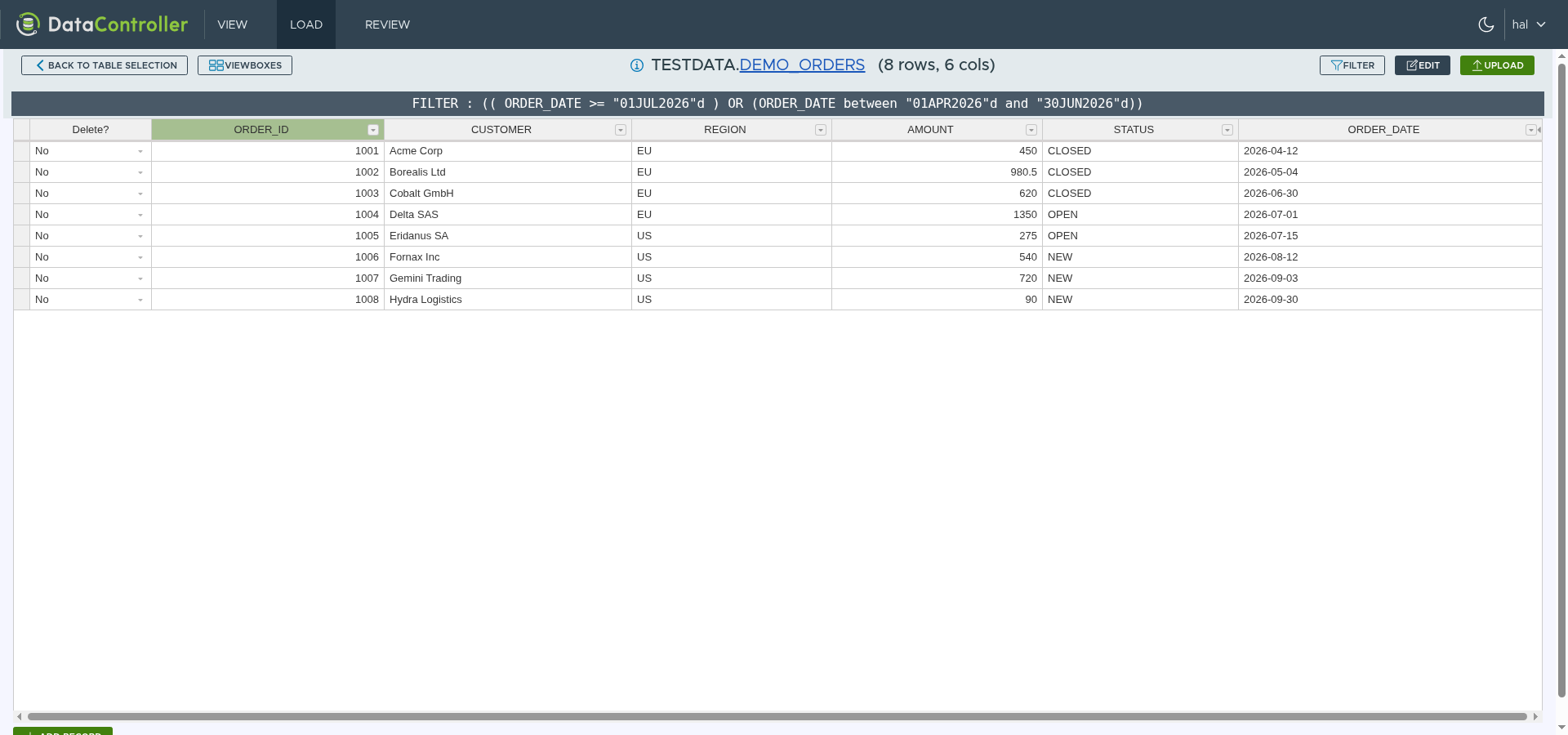Select date cell 2026-07-15
1568x735 pixels.
(x=1390, y=236)
